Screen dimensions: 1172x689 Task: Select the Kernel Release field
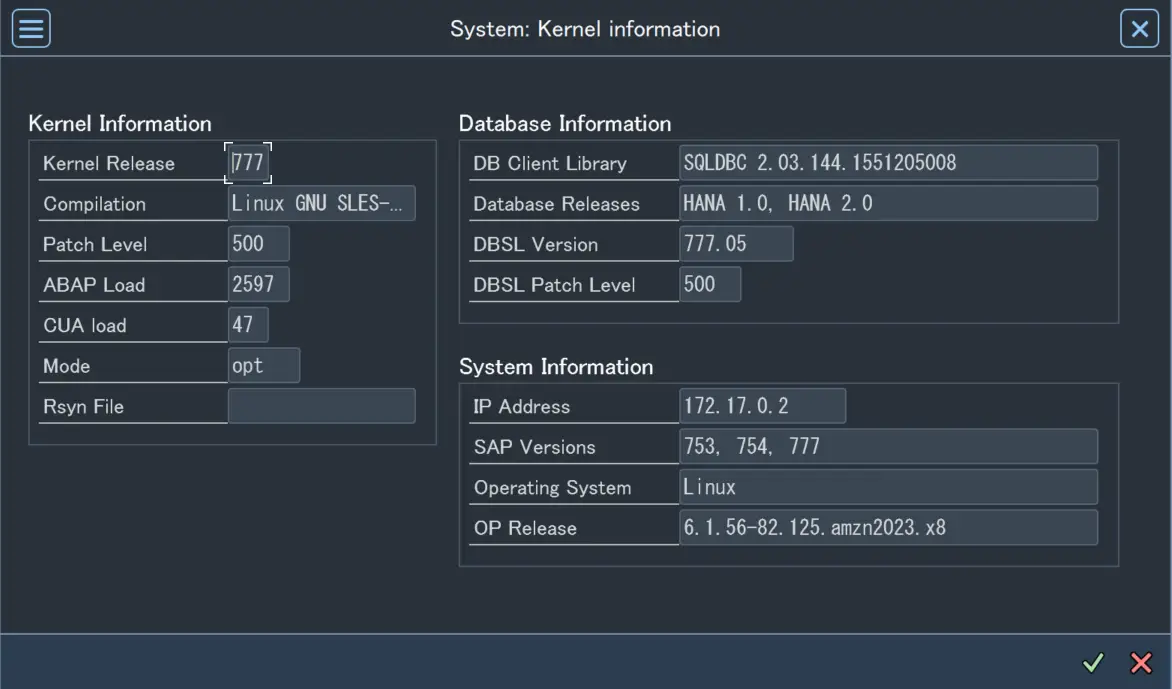click(248, 163)
